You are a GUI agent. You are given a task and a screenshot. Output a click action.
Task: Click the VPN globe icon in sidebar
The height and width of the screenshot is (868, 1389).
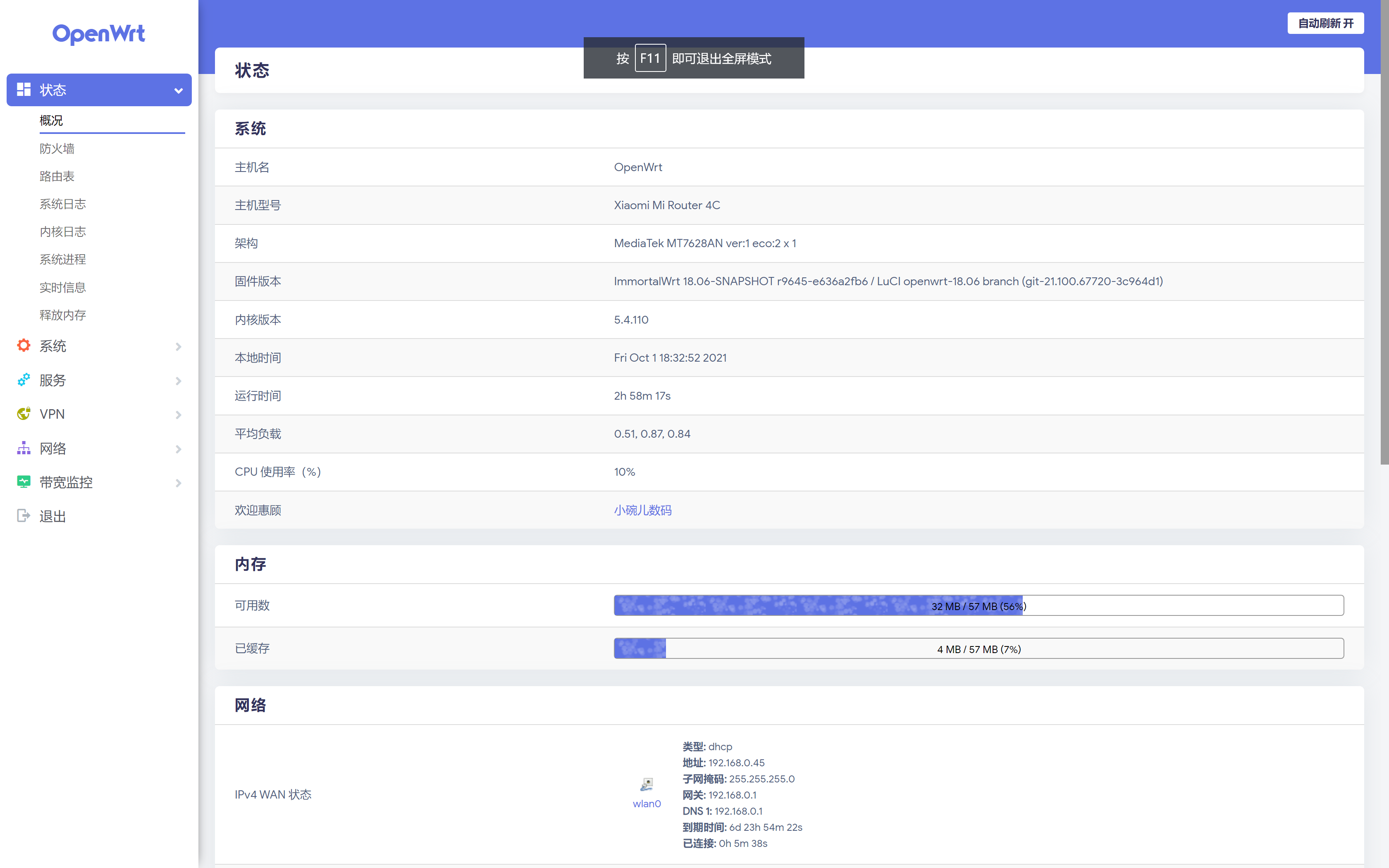(24, 414)
